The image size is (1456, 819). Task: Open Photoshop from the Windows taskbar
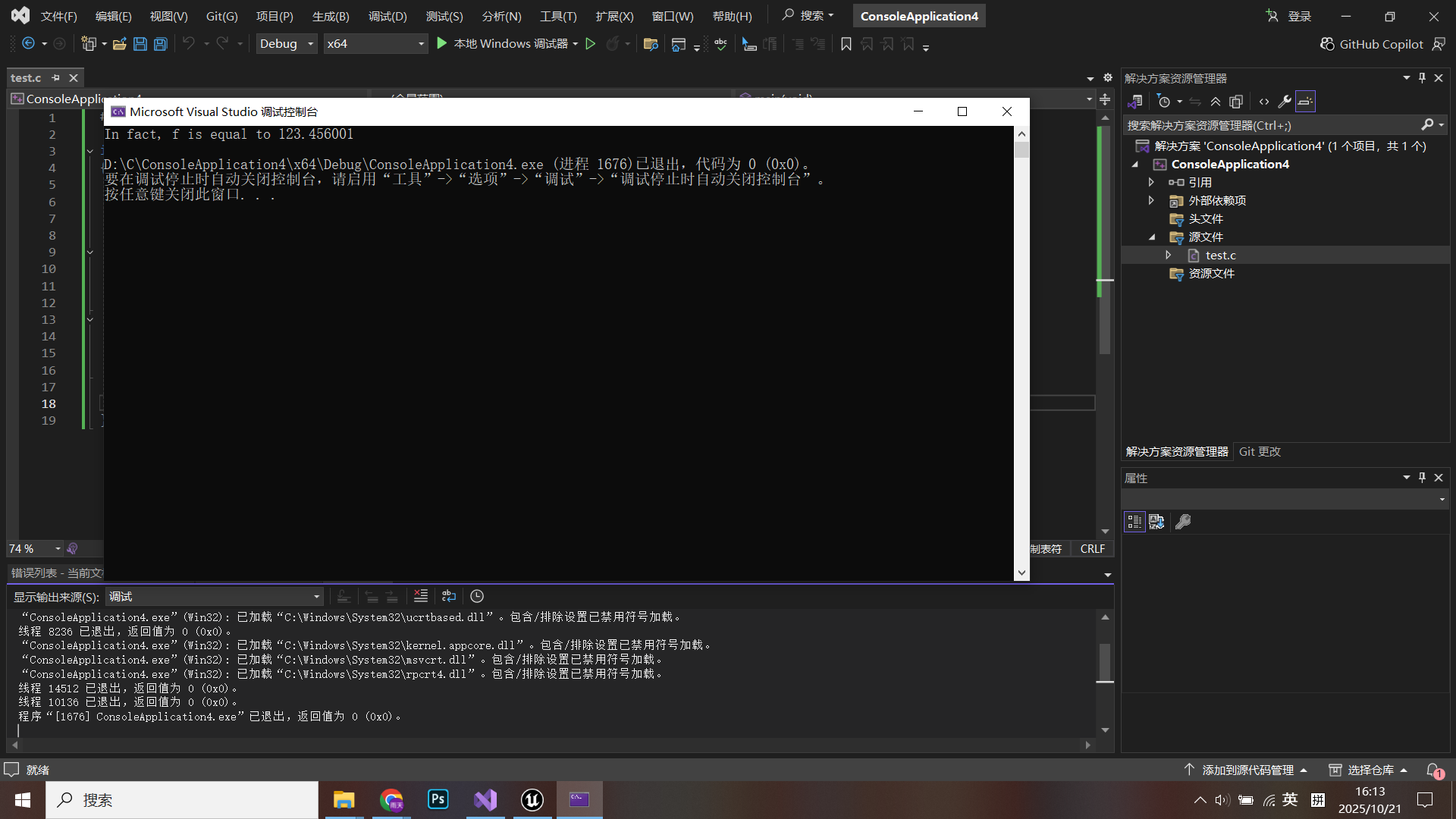tap(438, 799)
